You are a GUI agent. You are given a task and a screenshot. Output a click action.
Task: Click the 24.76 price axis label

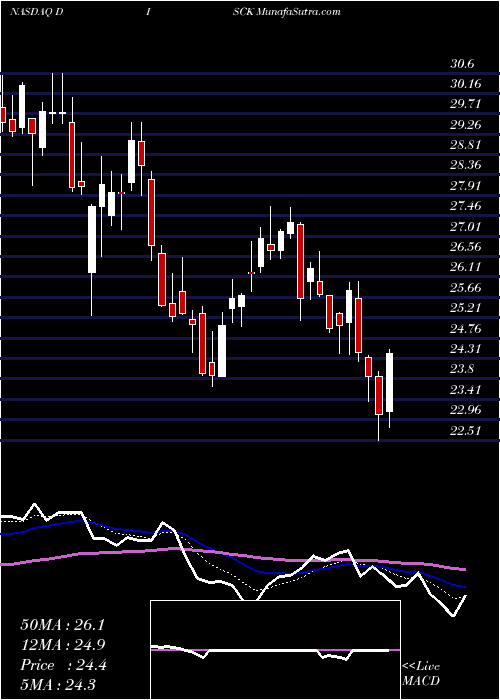(x=465, y=329)
